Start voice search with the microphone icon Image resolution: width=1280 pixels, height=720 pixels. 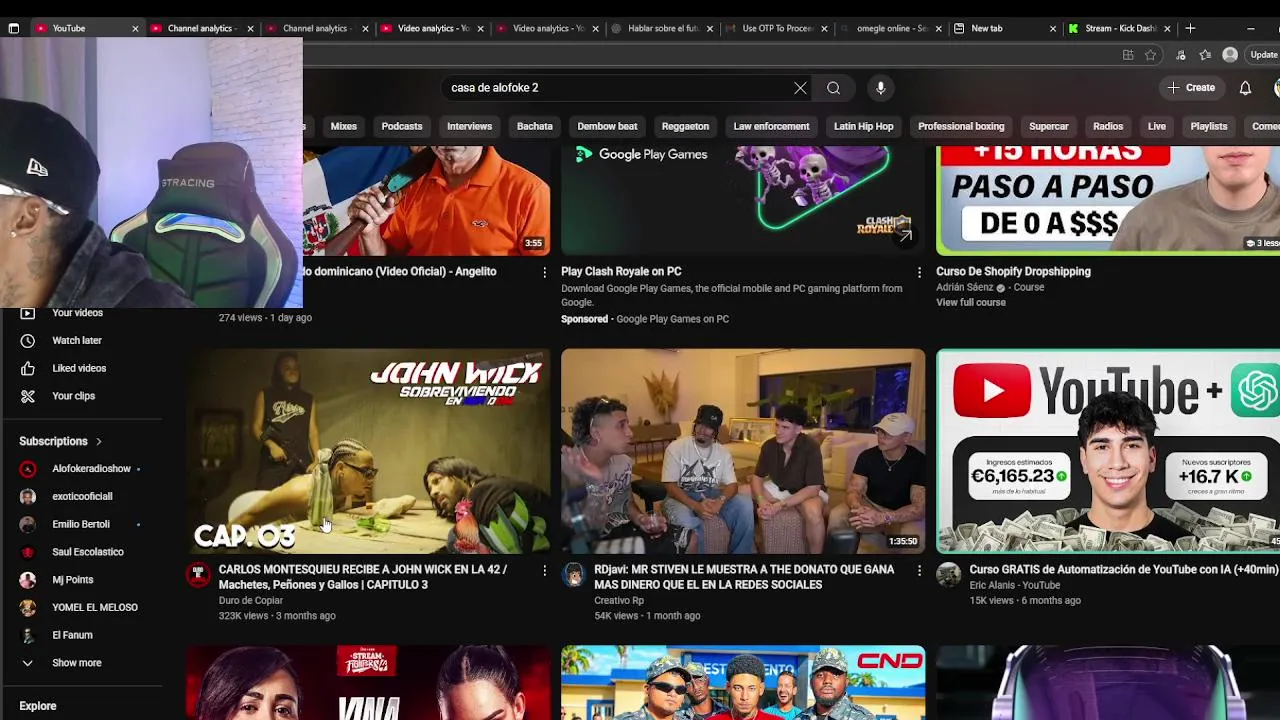(x=880, y=88)
